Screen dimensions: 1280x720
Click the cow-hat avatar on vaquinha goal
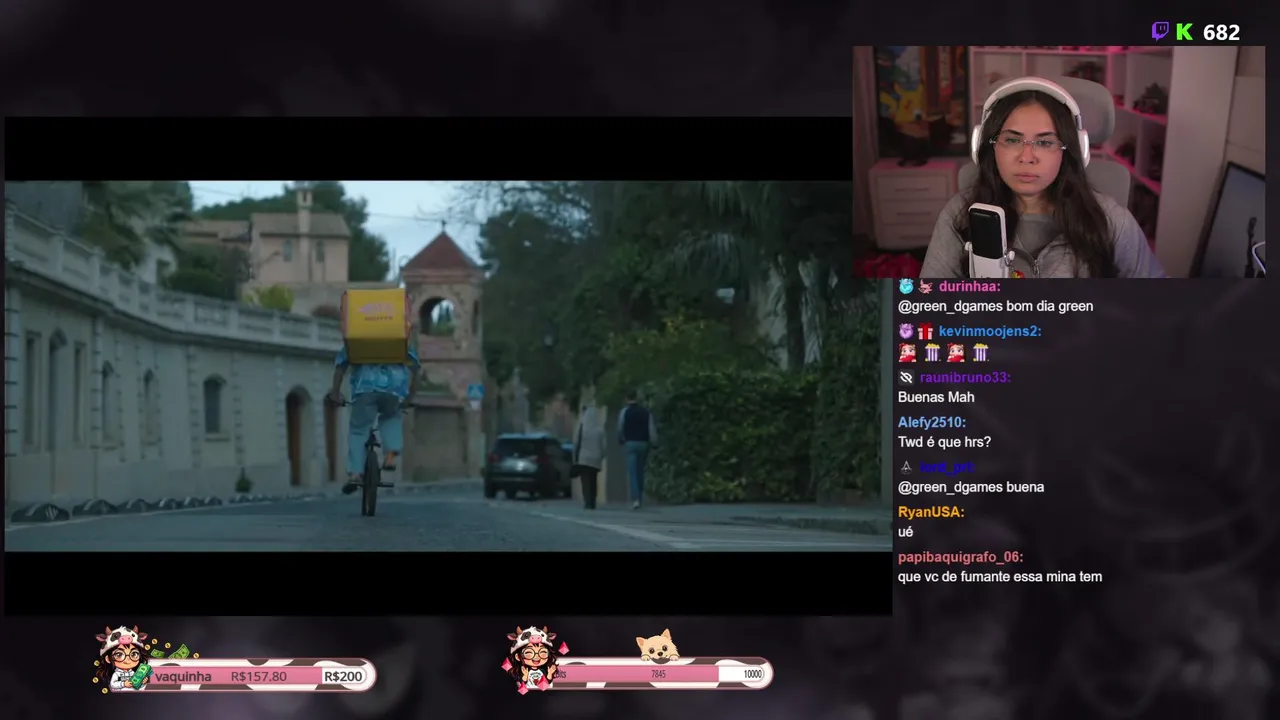point(122,658)
